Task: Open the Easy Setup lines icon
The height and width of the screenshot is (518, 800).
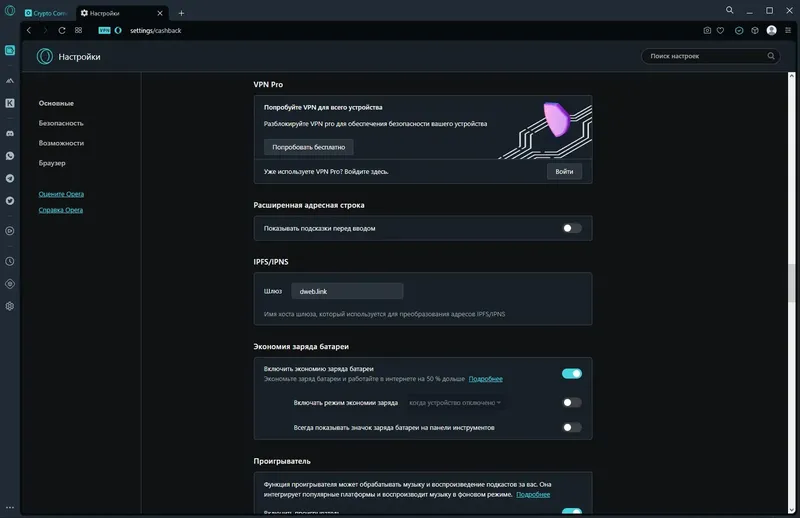Action: [788, 31]
